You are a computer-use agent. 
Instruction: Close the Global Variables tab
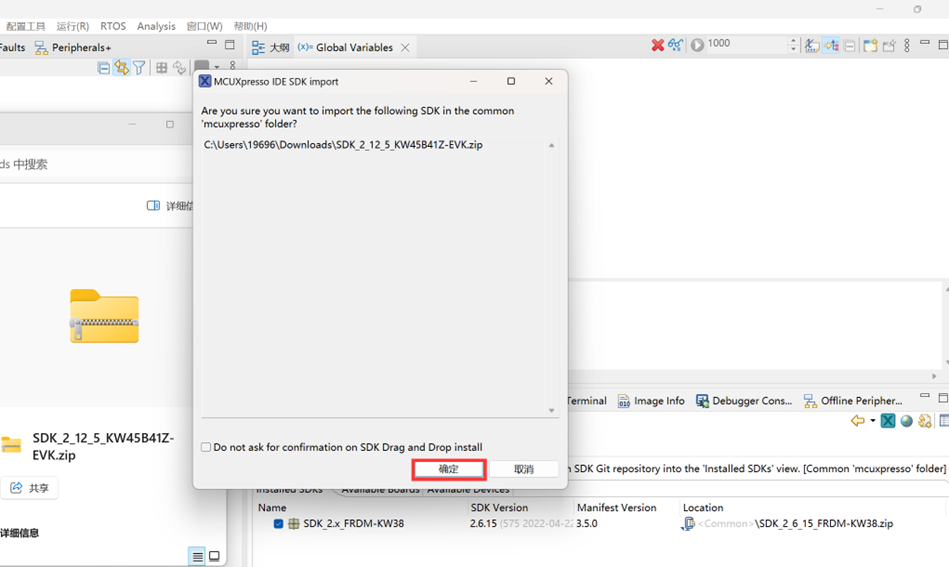click(x=406, y=47)
